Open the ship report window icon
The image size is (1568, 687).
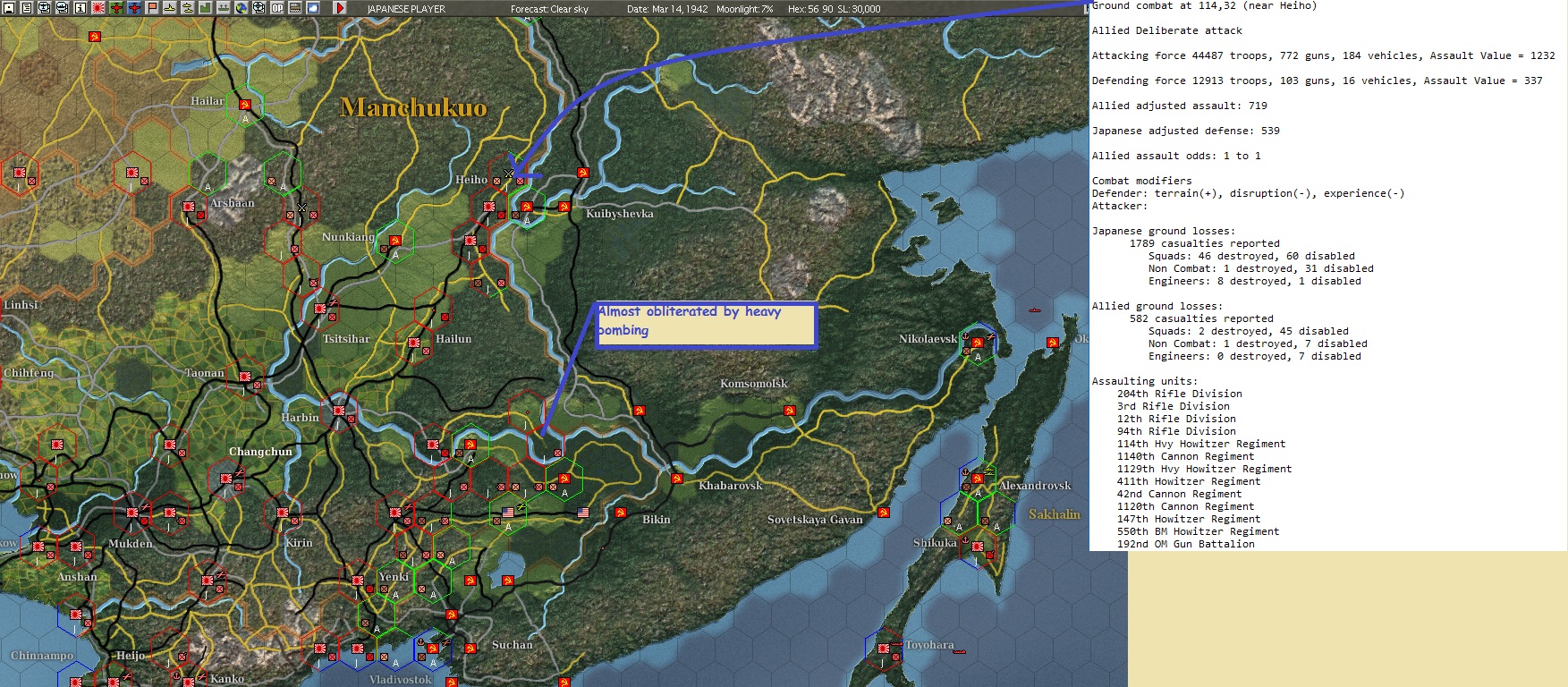coord(62,8)
